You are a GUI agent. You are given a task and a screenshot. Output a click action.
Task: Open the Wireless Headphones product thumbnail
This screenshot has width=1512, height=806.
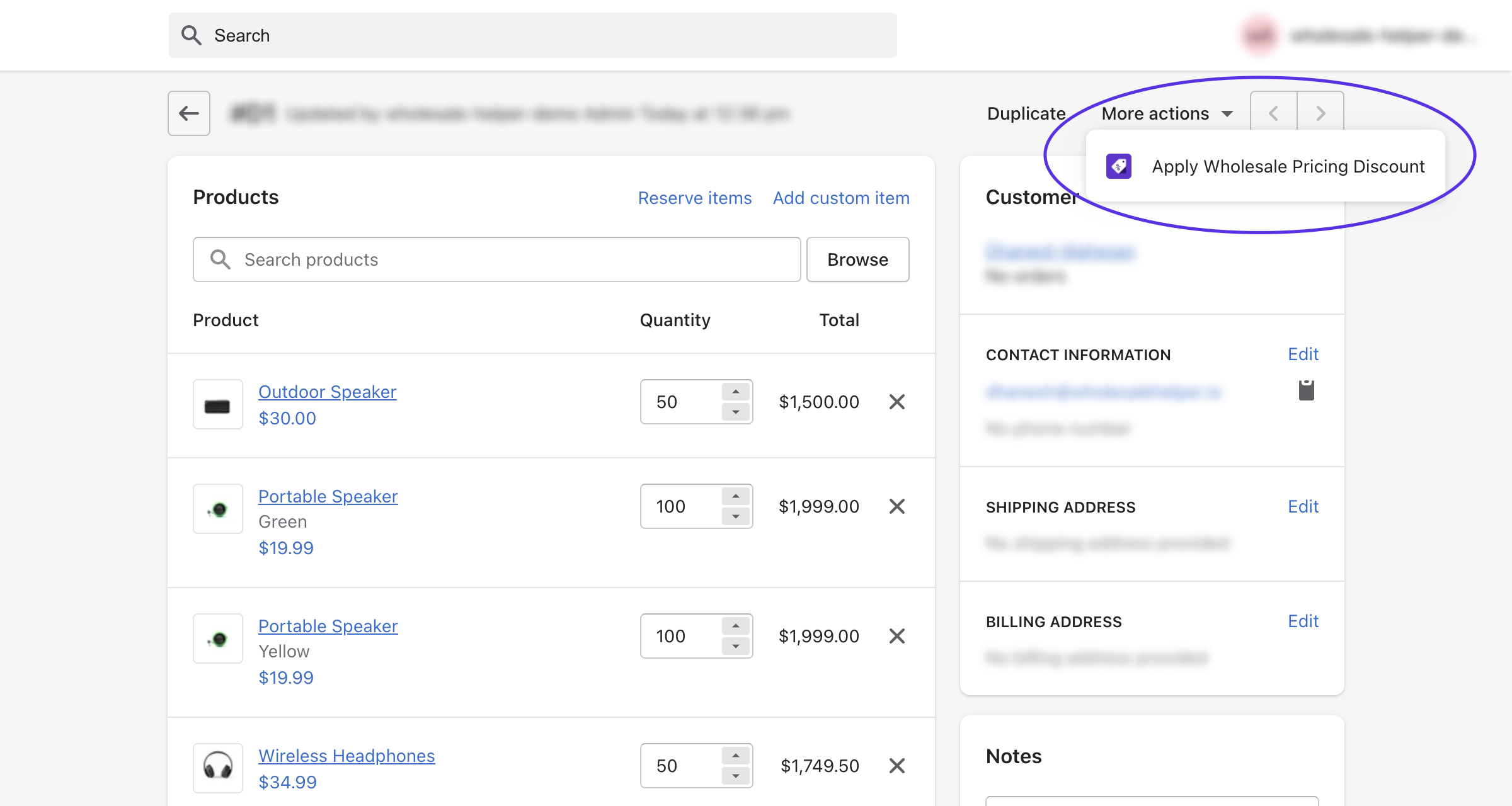218,768
